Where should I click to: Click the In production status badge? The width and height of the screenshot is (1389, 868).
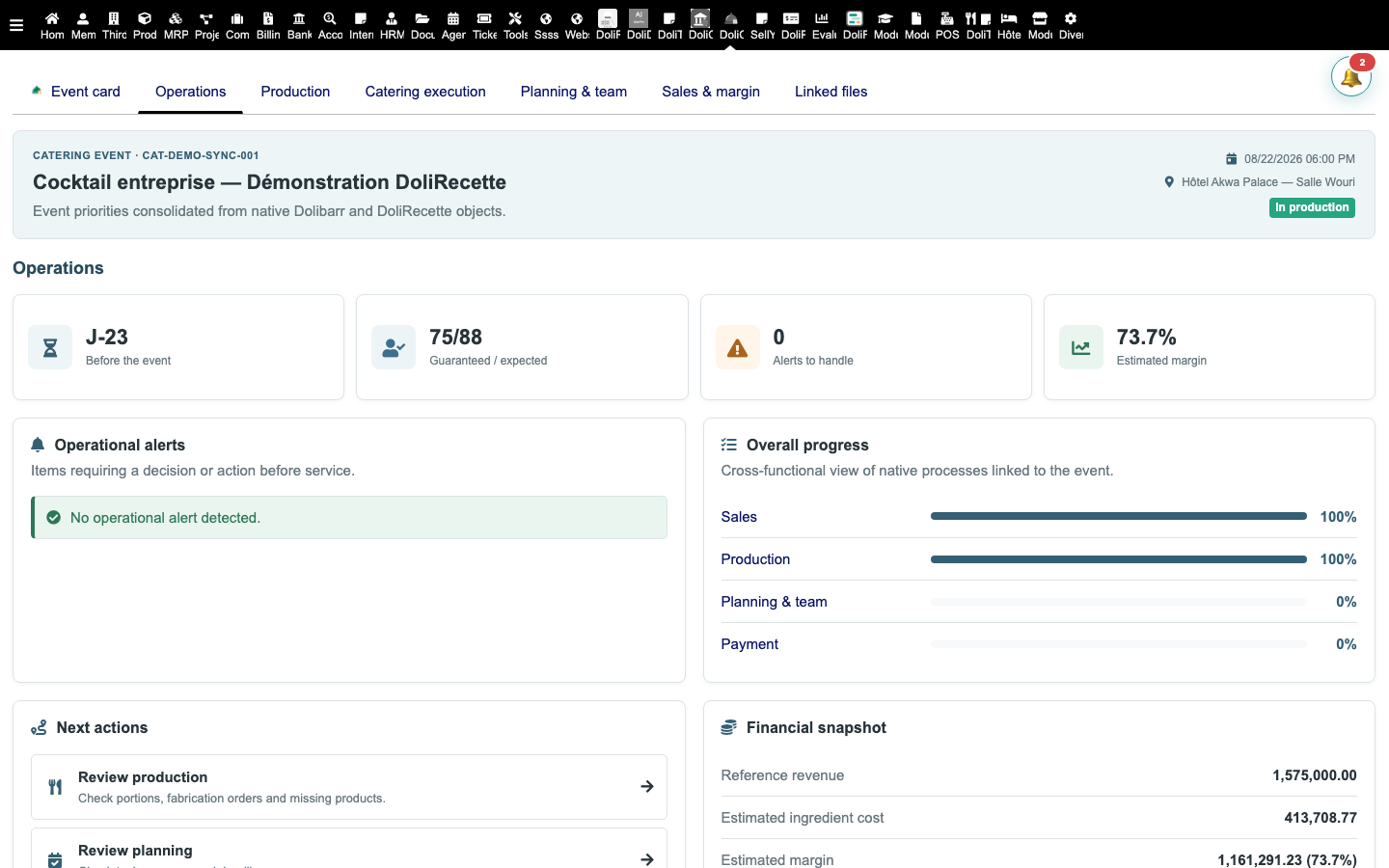[x=1312, y=207]
